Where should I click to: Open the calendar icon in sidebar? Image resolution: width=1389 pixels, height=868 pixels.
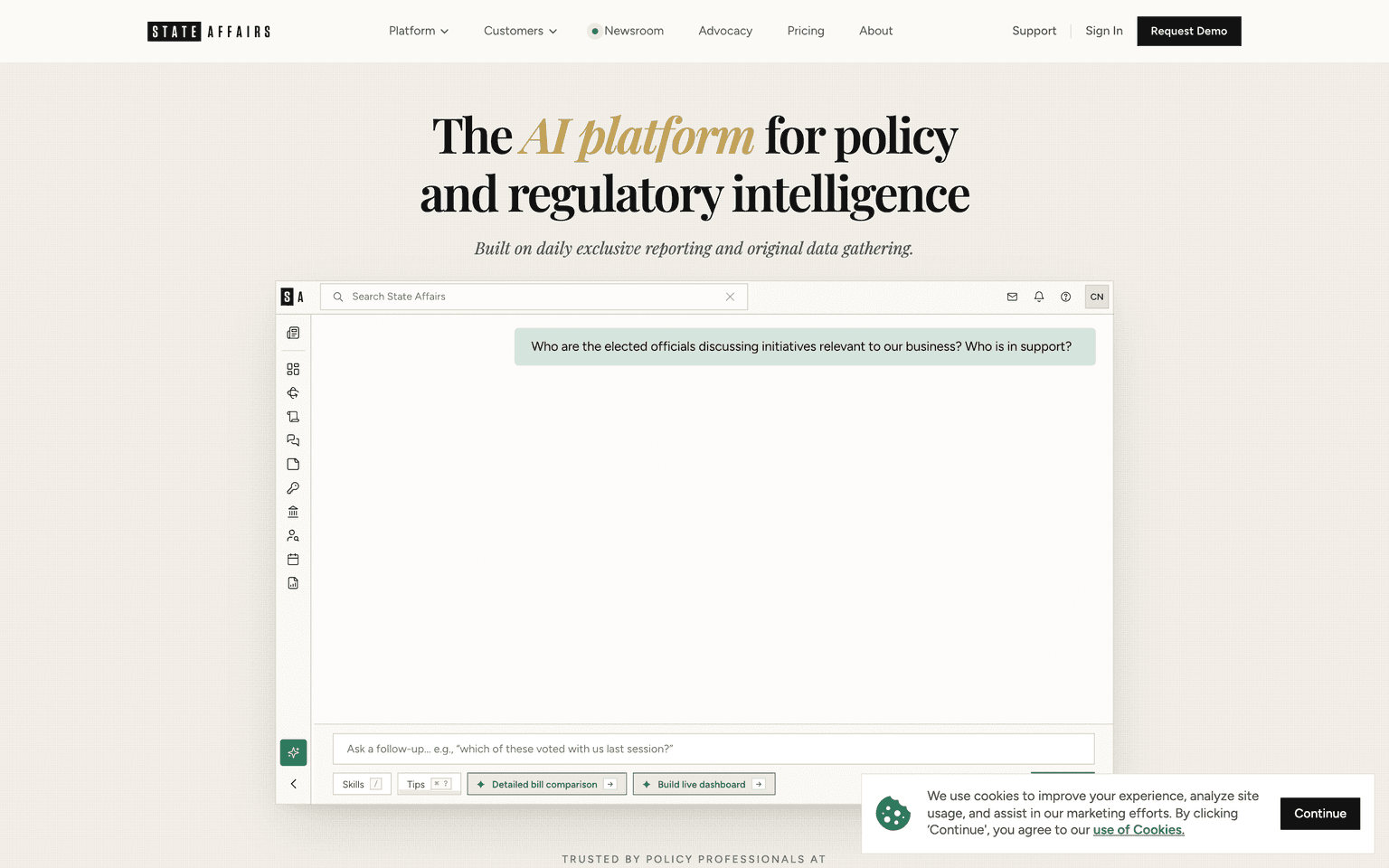(x=293, y=560)
